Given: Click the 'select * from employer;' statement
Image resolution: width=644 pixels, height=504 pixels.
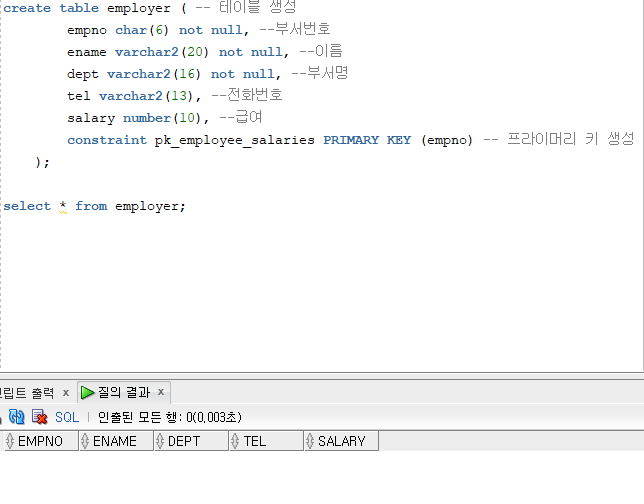Looking at the screenshot, I should [94, 206].
